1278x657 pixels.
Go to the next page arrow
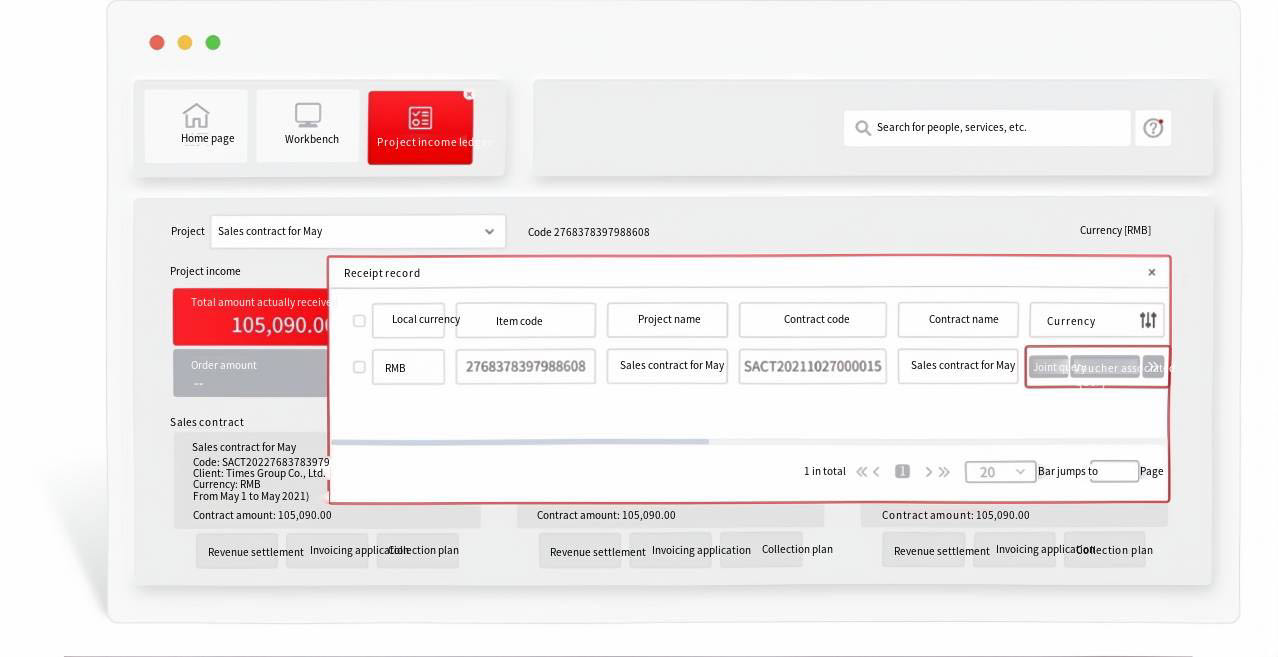point(928,472)
